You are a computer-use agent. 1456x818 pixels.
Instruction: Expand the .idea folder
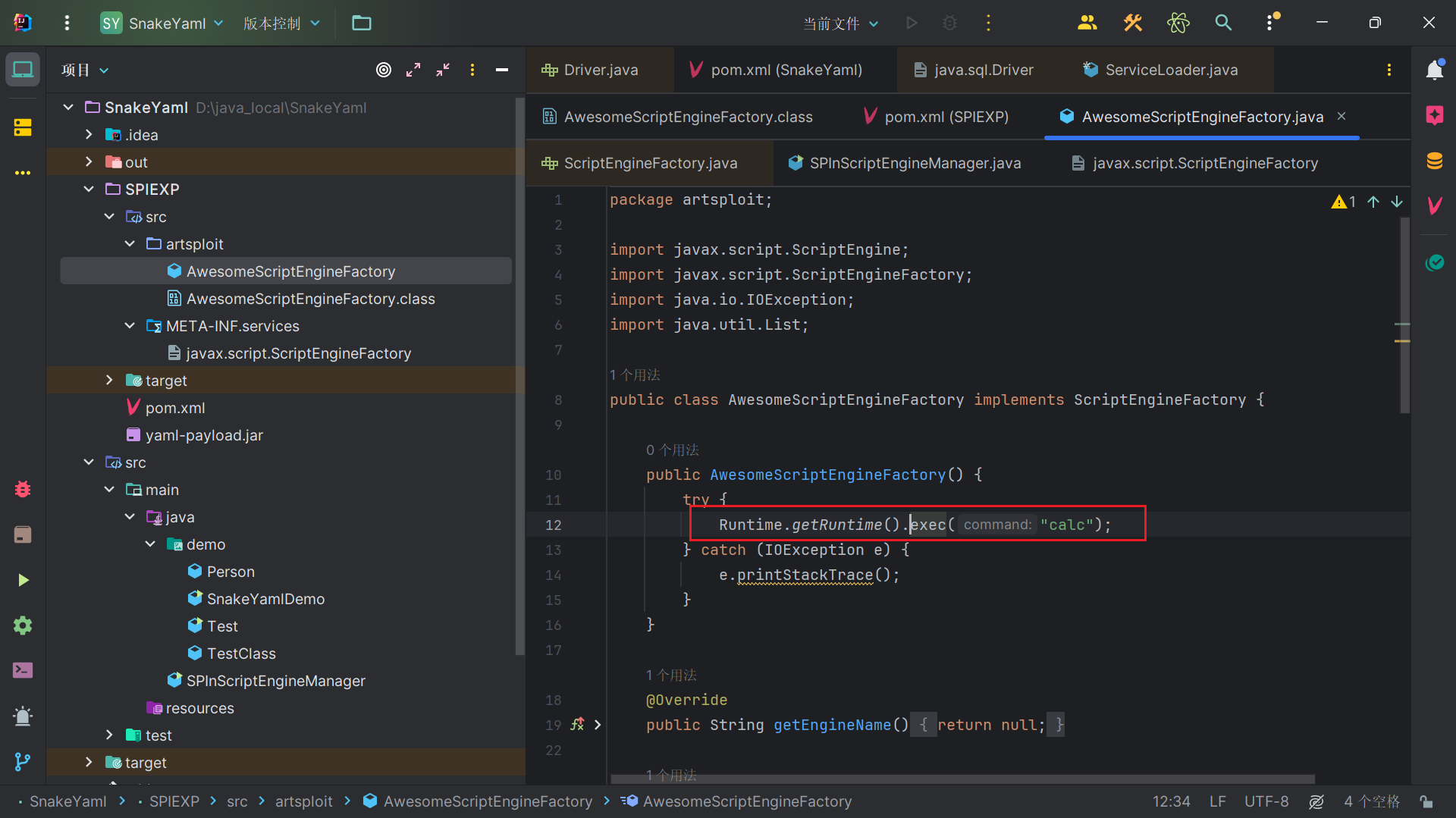[89, 134]
